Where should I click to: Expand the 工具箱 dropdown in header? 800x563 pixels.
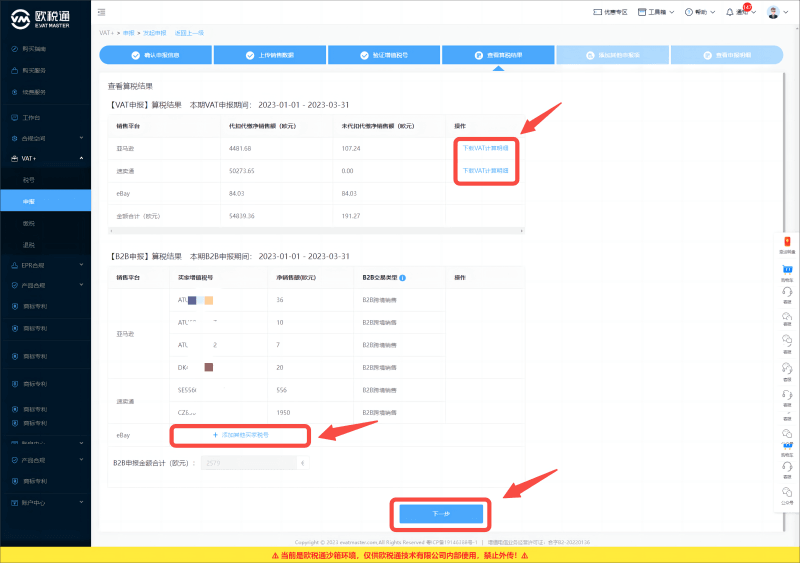click(x=656, y=12)
